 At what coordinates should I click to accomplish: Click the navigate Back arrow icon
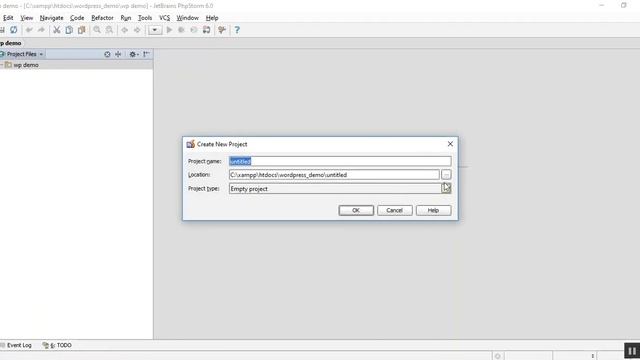point(124,30)
